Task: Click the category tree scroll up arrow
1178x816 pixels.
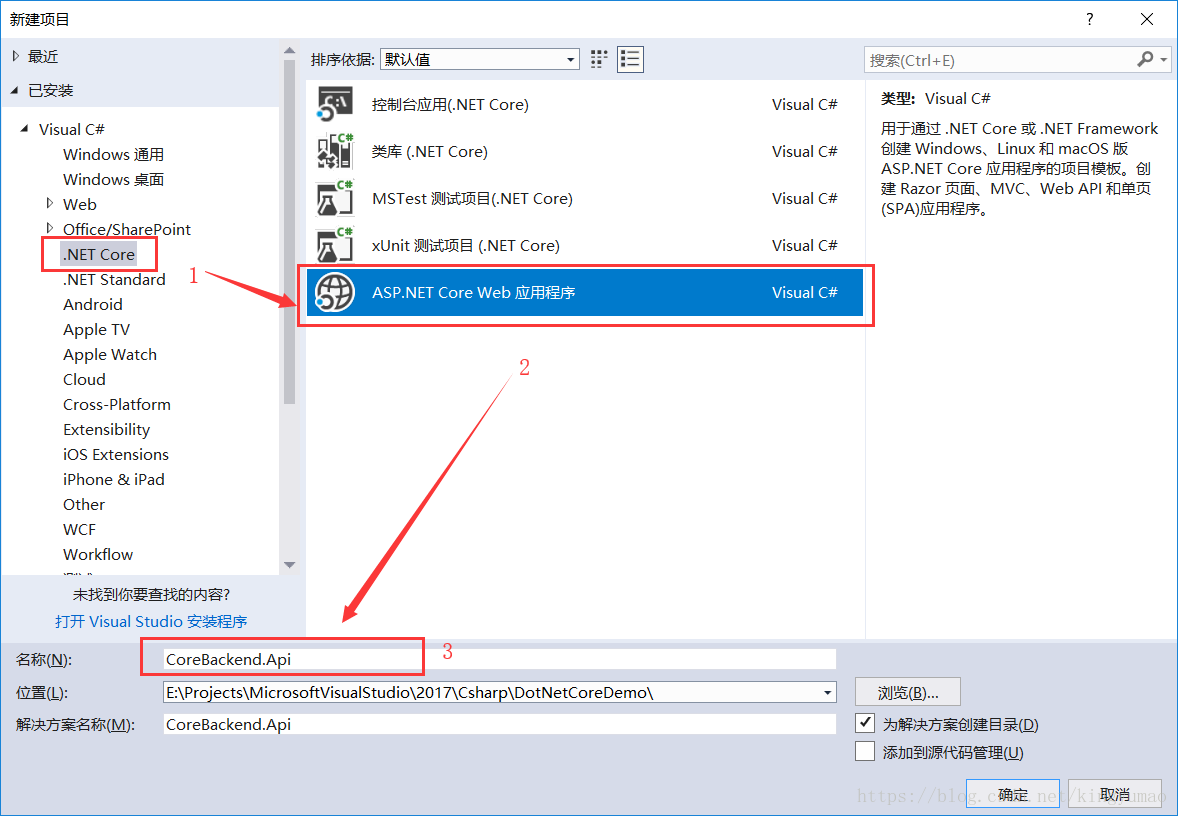Action: tap(289, 50)
